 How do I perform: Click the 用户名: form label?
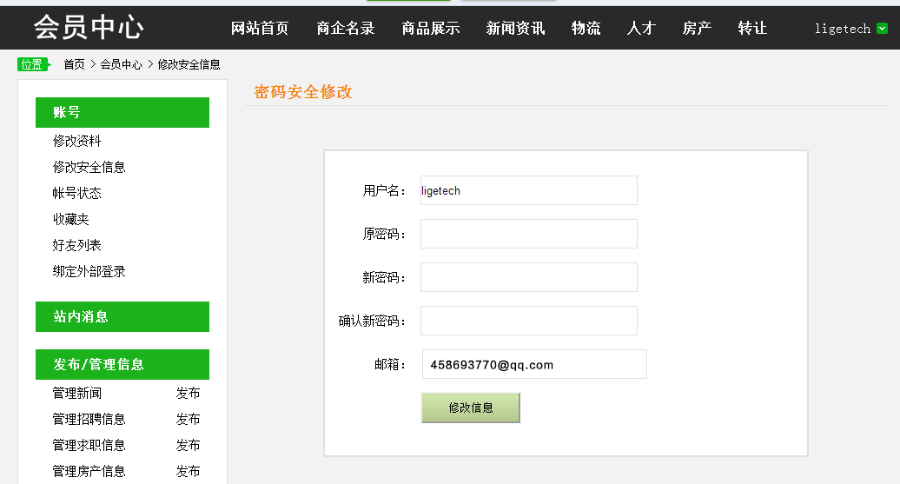point(384,191)
